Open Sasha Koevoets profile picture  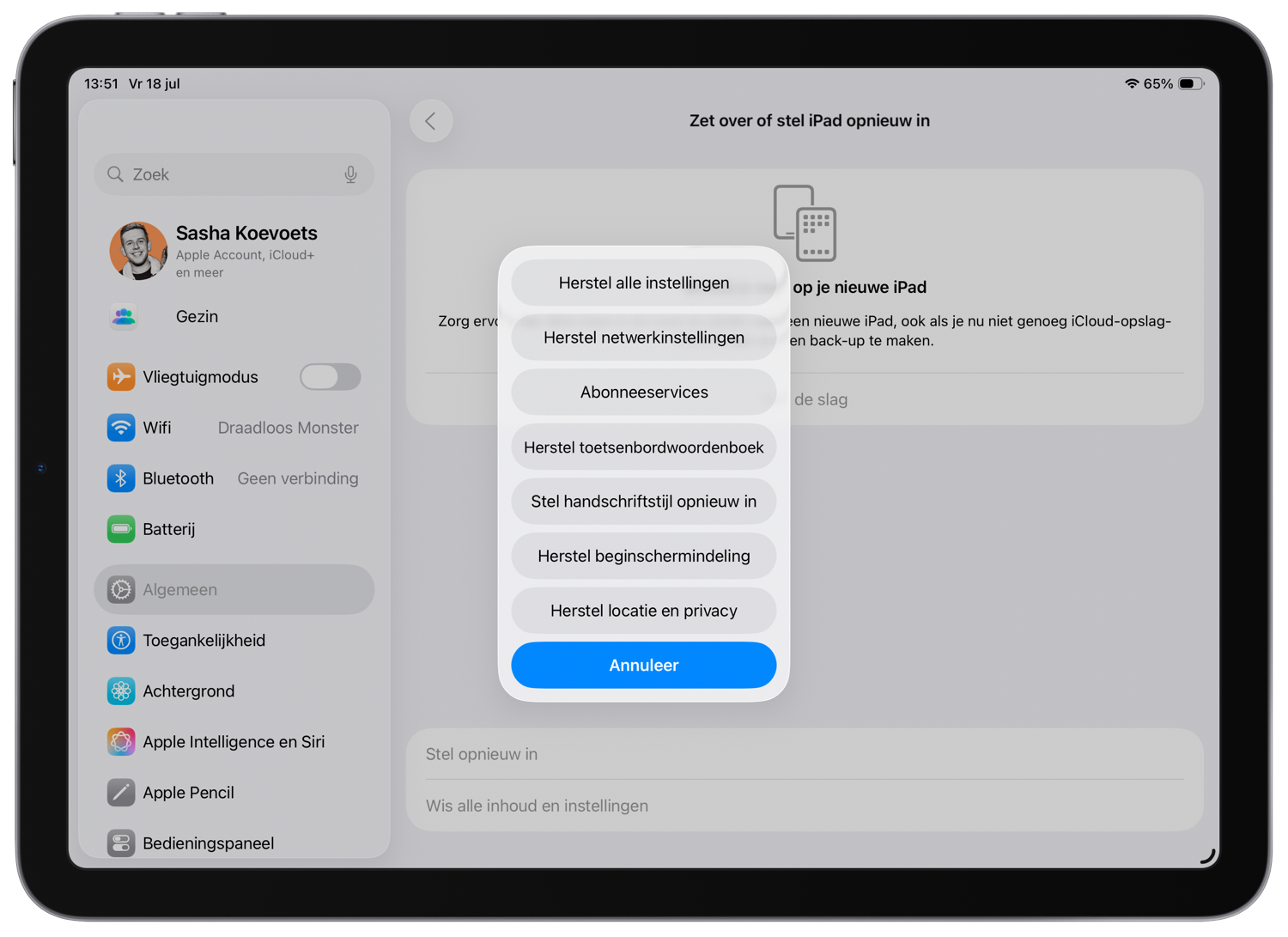coord(138,251)
